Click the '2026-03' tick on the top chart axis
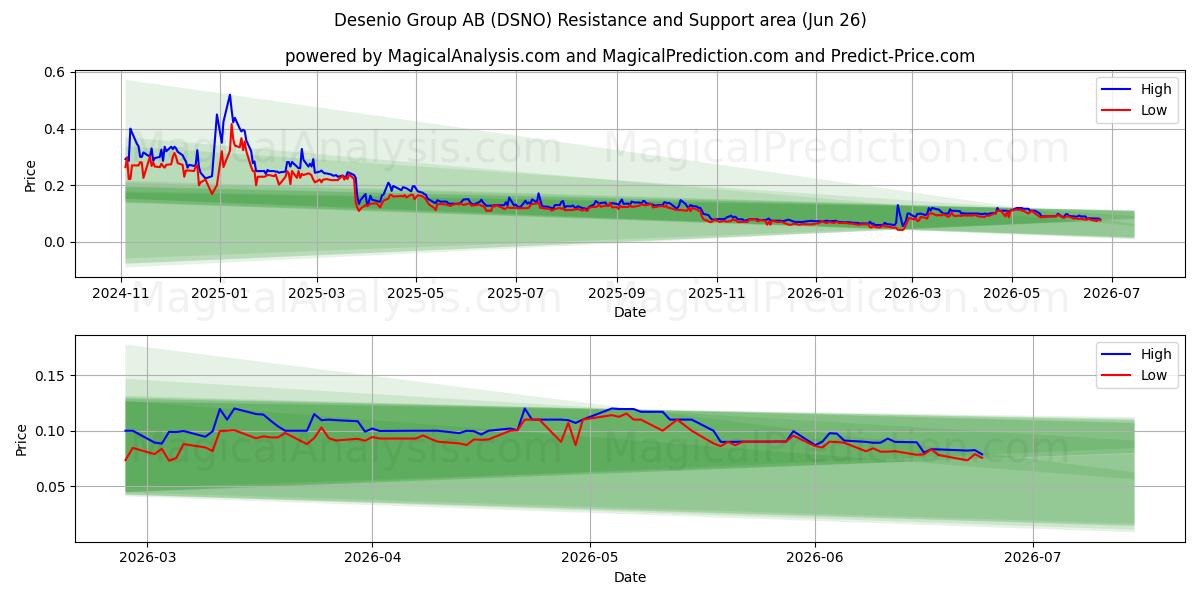1200x600 pixels. coord(911,294)
